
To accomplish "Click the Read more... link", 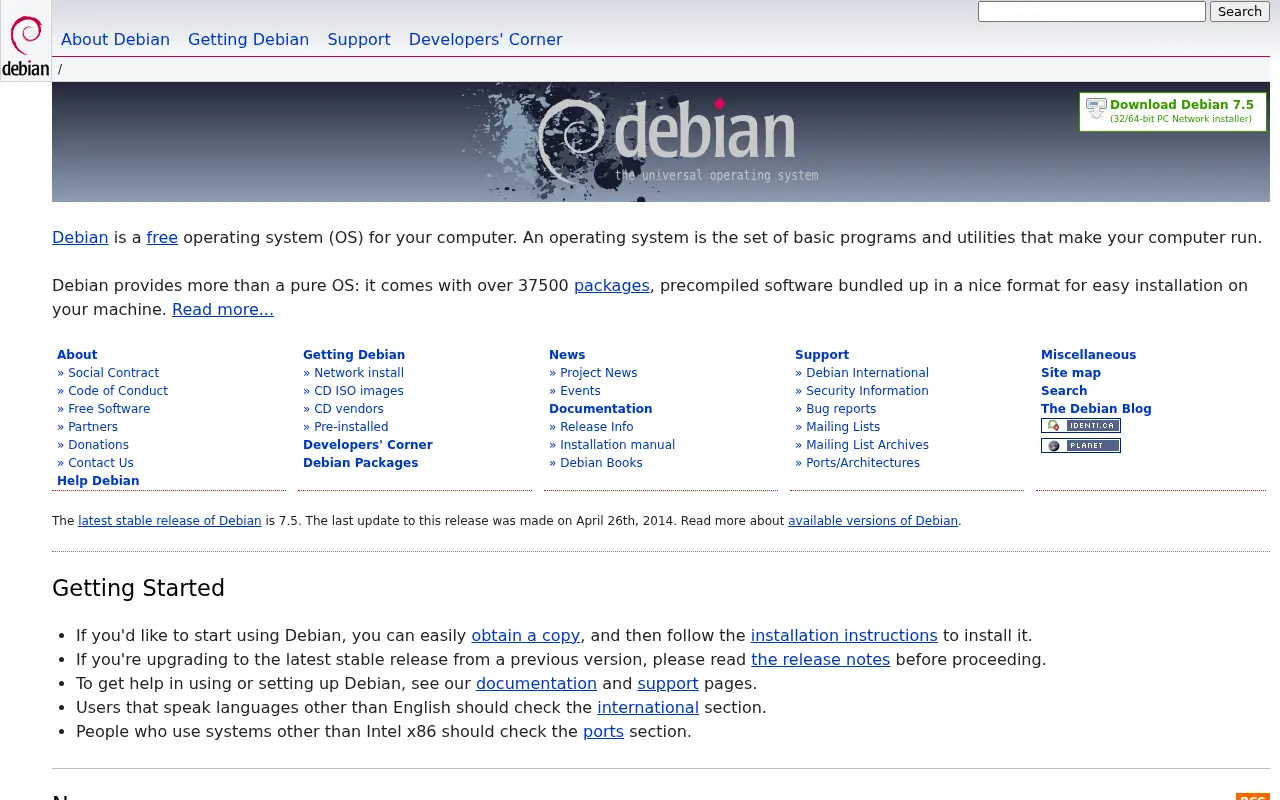I will (223, 310).
